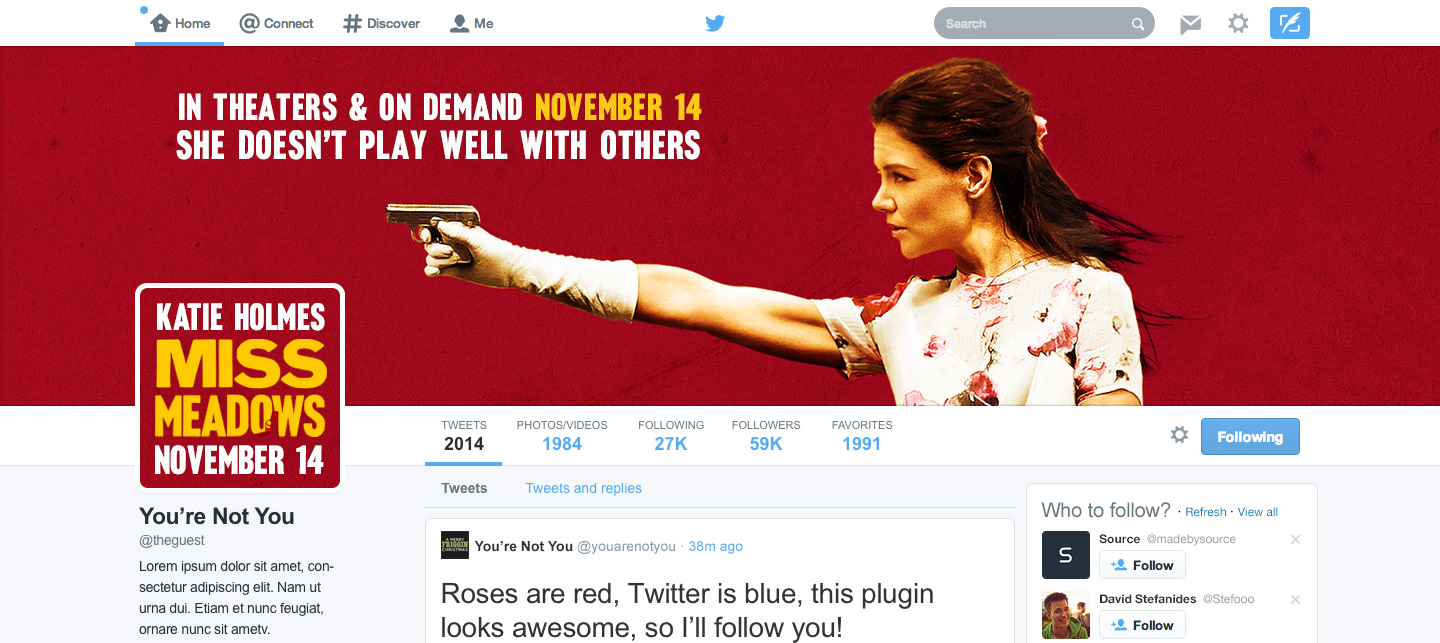Open the profile gear icon beside Following
The image size is (1440, 643).
1180,435
